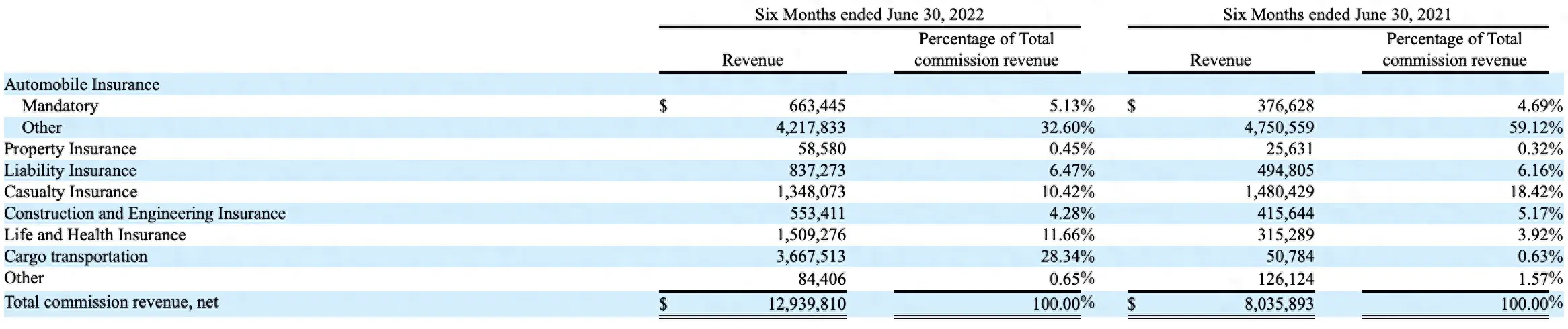
Task: Select Casualty Insurance 2021 revenue 1,480,429
Action: click(x=1279, y=192)
